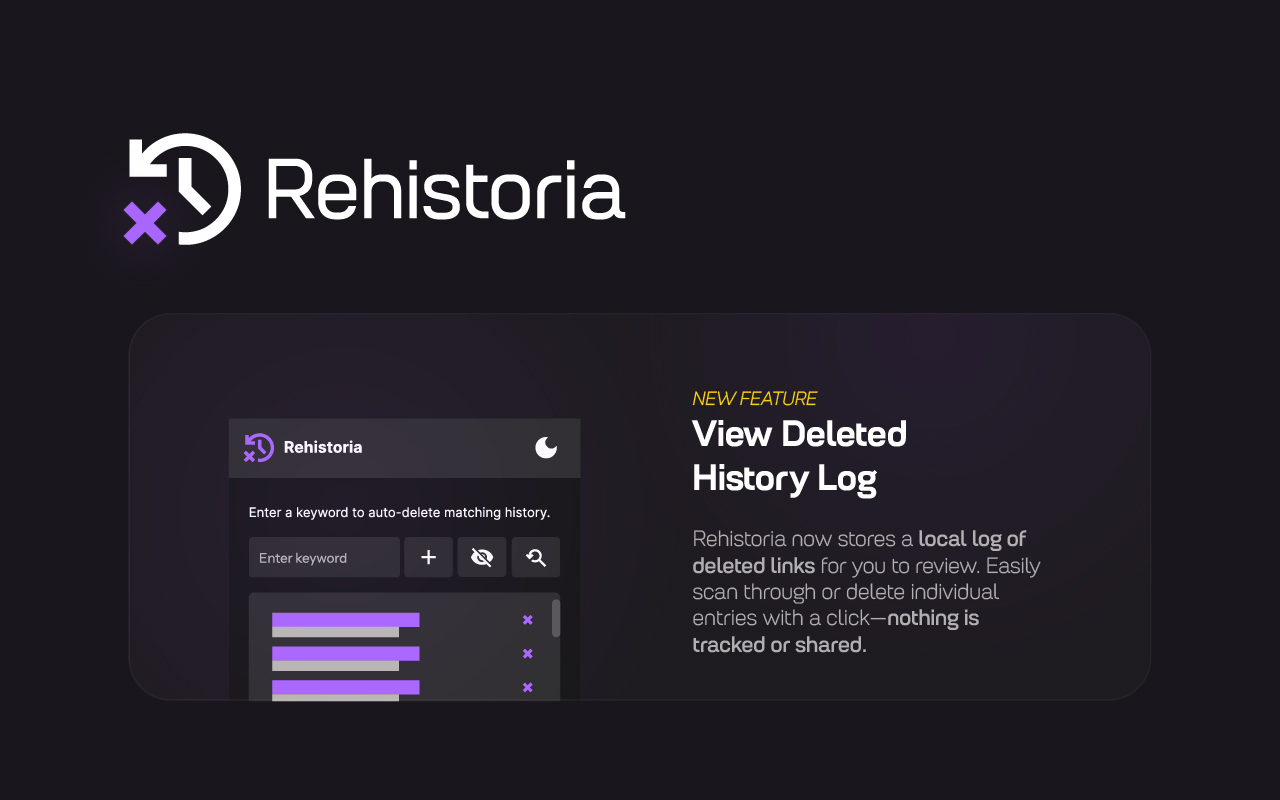Image resolution: width=1280 pixels, height=800 pixels.
Task: Click the 'nothing is tracked or shared.' bold text
Action: 835,632
